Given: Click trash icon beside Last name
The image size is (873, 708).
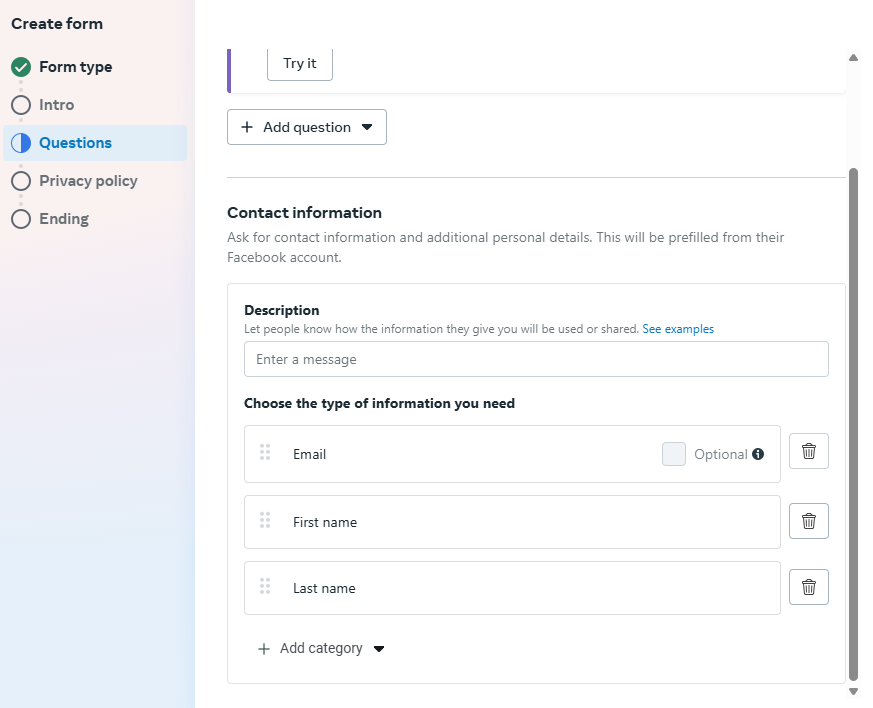Looking at the screenshot, I should point(808,587).
